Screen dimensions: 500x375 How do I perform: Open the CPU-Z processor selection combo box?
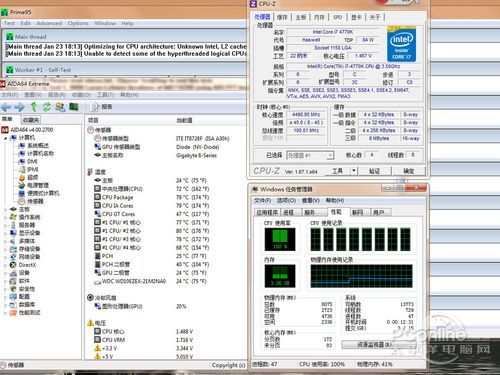310,155
